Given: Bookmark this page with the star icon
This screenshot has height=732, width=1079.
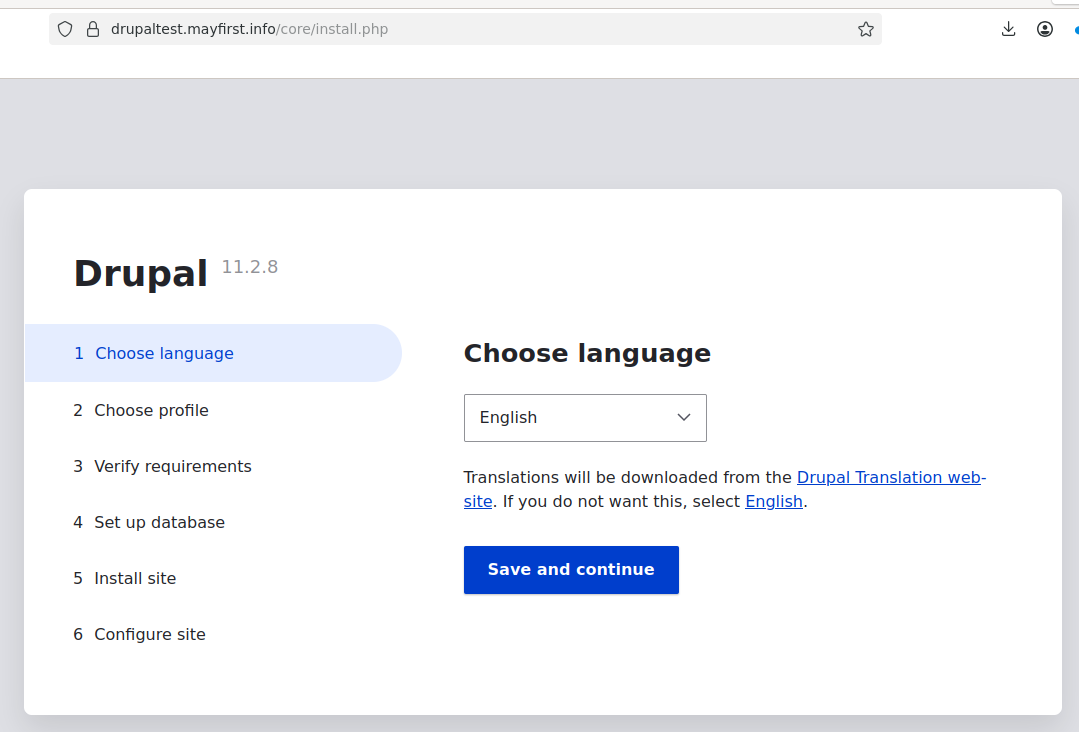Looking at the screenshot, I should [x=866, y=29].
